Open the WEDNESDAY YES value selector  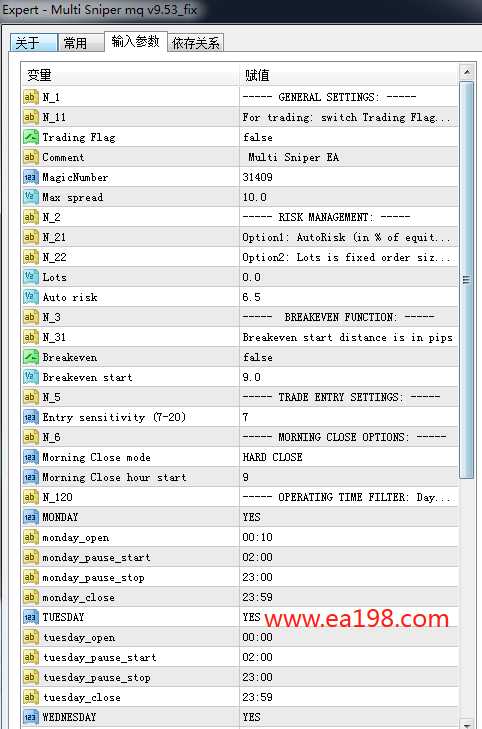349,717
